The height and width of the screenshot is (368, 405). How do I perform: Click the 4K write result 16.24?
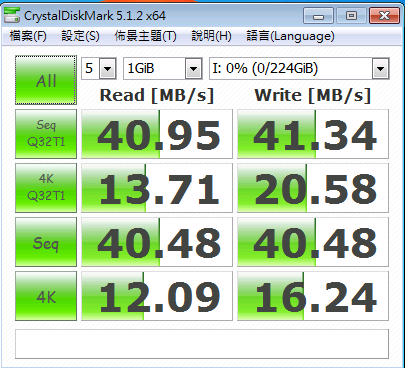[x=313, y=296]
